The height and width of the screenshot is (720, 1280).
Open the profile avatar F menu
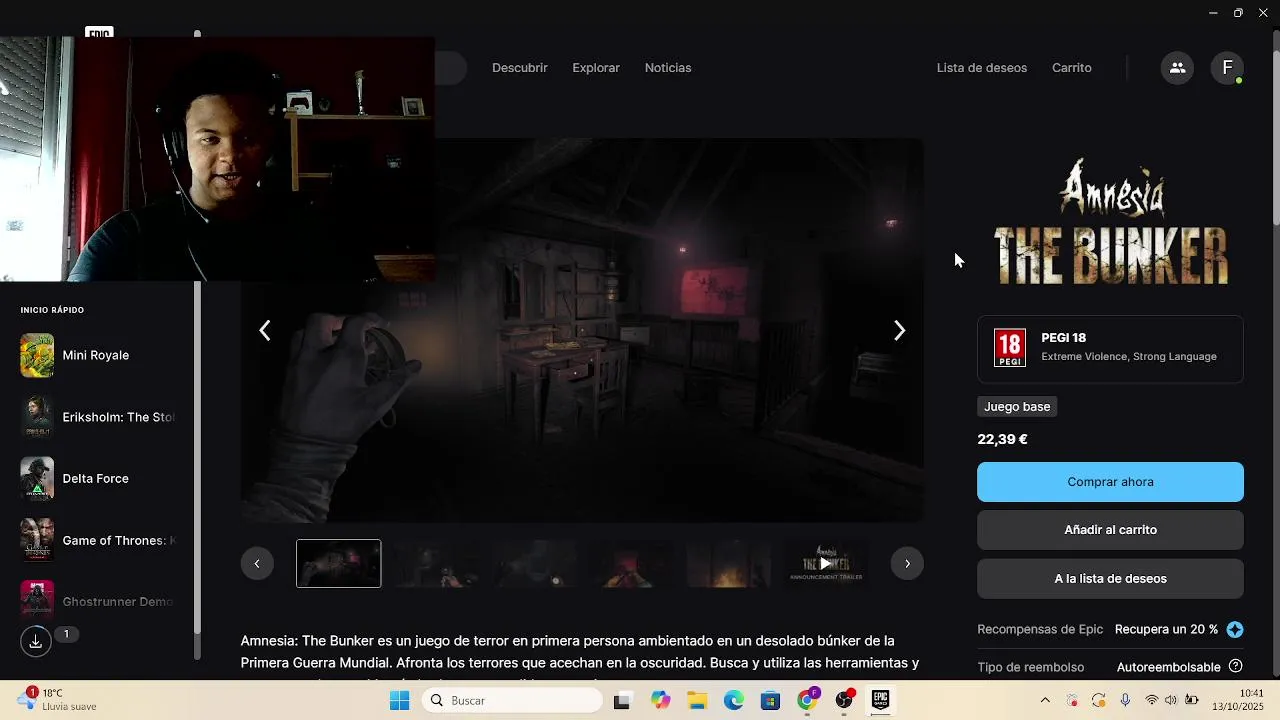click(1227, 68)
